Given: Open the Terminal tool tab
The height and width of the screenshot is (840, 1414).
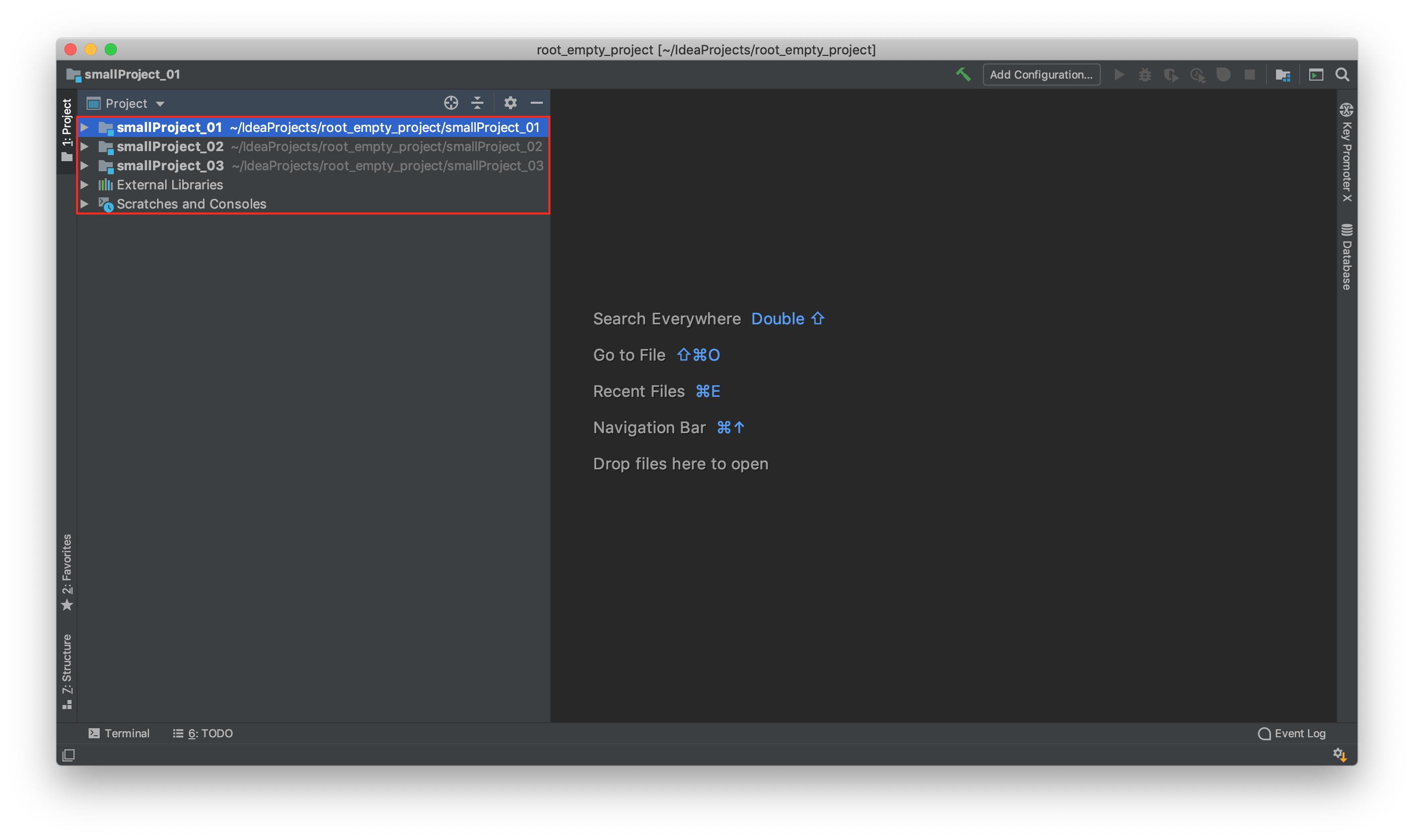Looking at the screenshot, I should [x=119, y=733].
